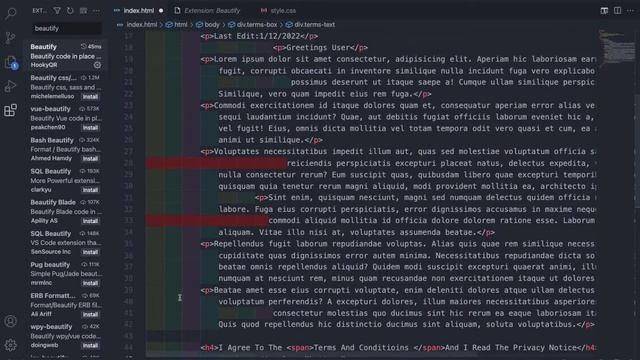Open the vue-beautify extension entry
This screenshot has height=360, width=640.
(65, 118)
